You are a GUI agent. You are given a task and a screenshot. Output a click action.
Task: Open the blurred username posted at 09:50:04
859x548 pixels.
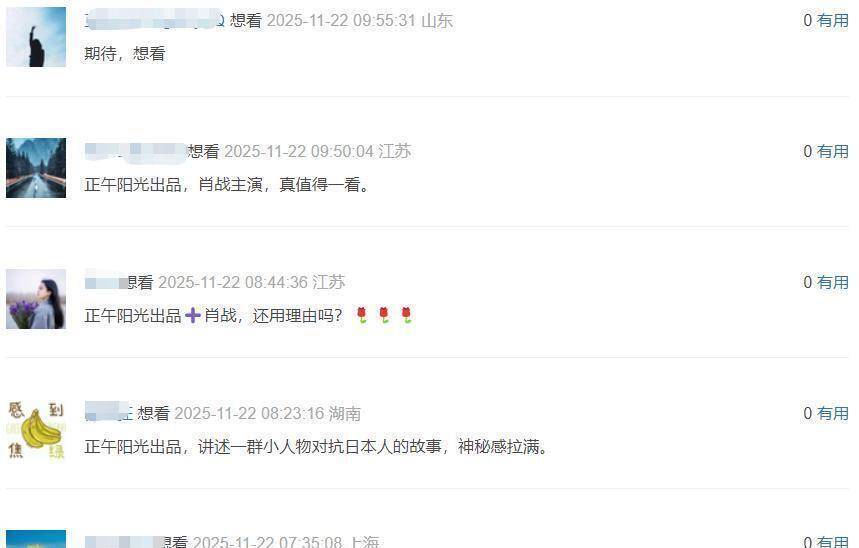pyautogui.click(x=135, y=151)
